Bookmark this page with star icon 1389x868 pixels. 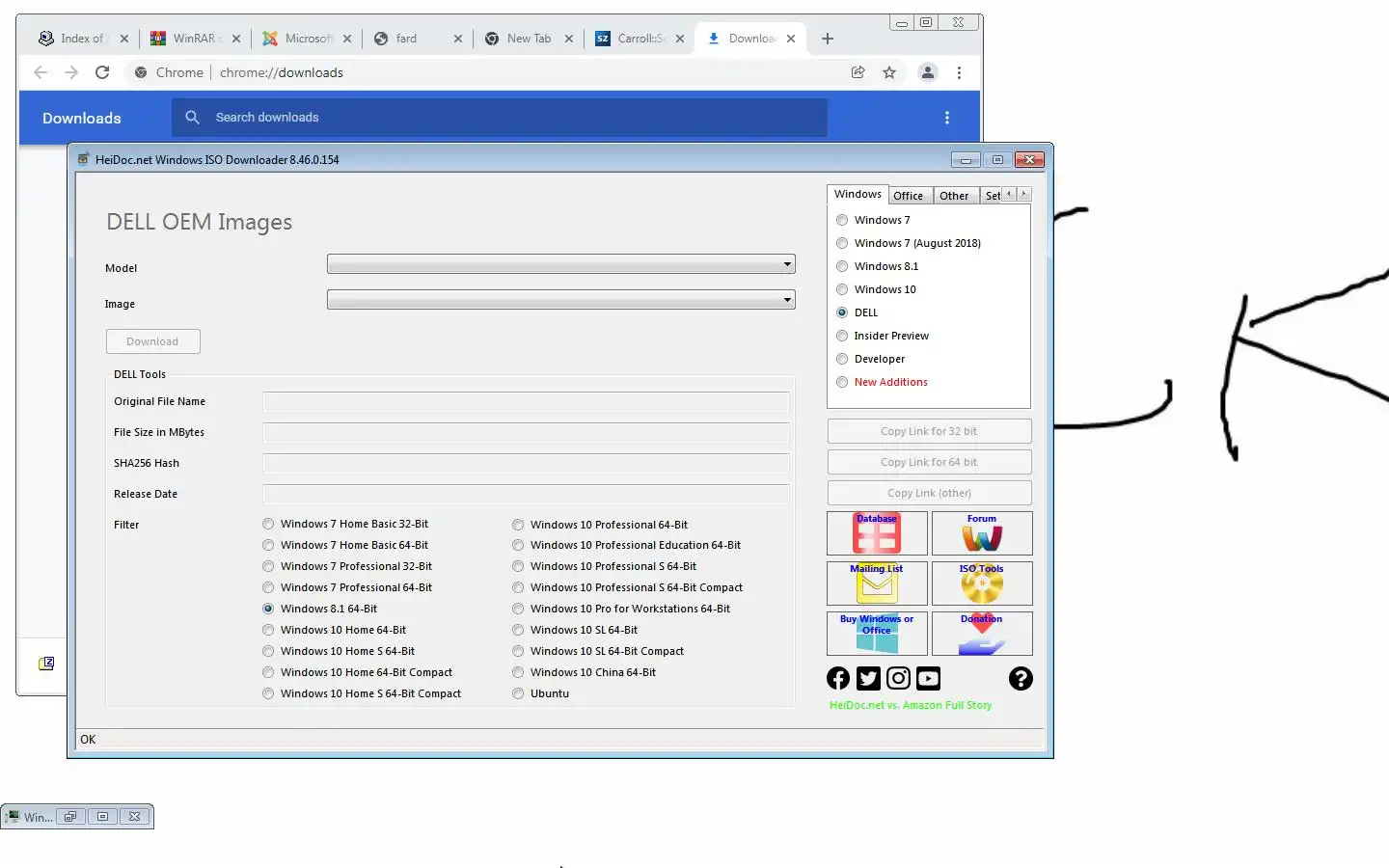[x=889, y=72]
